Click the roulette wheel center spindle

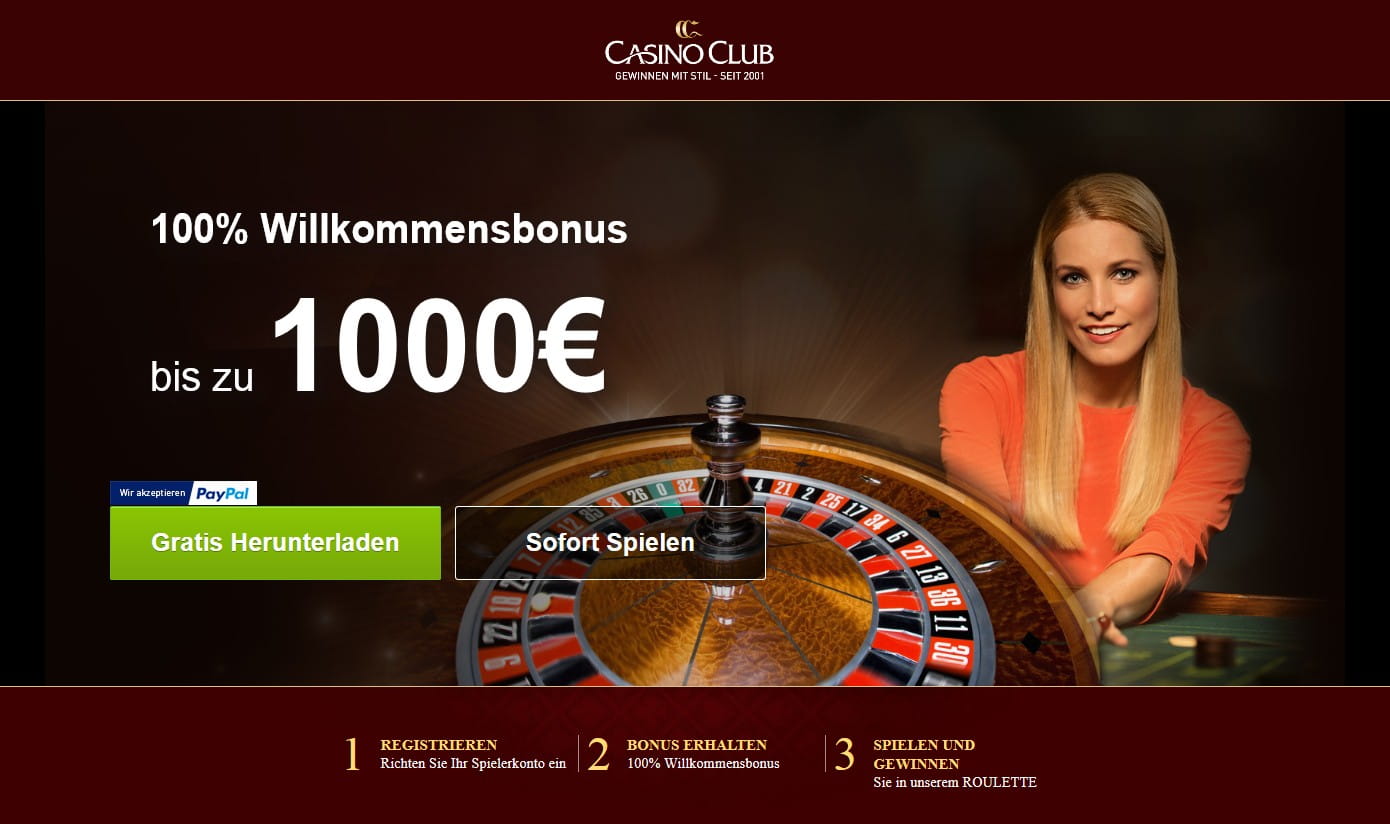tap(720, 470)
